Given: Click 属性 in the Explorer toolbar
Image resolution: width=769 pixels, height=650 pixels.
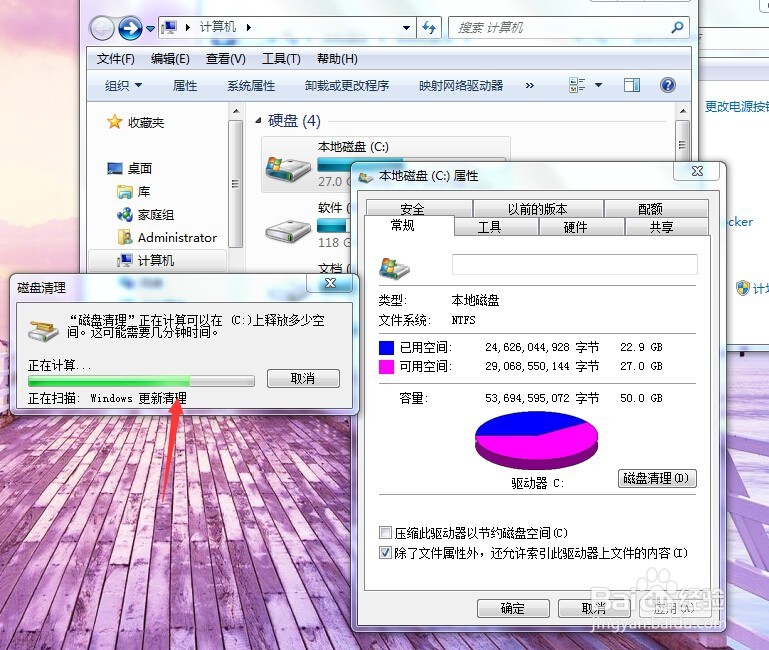Looking at the screenshot, I should (x=185, y=86).
